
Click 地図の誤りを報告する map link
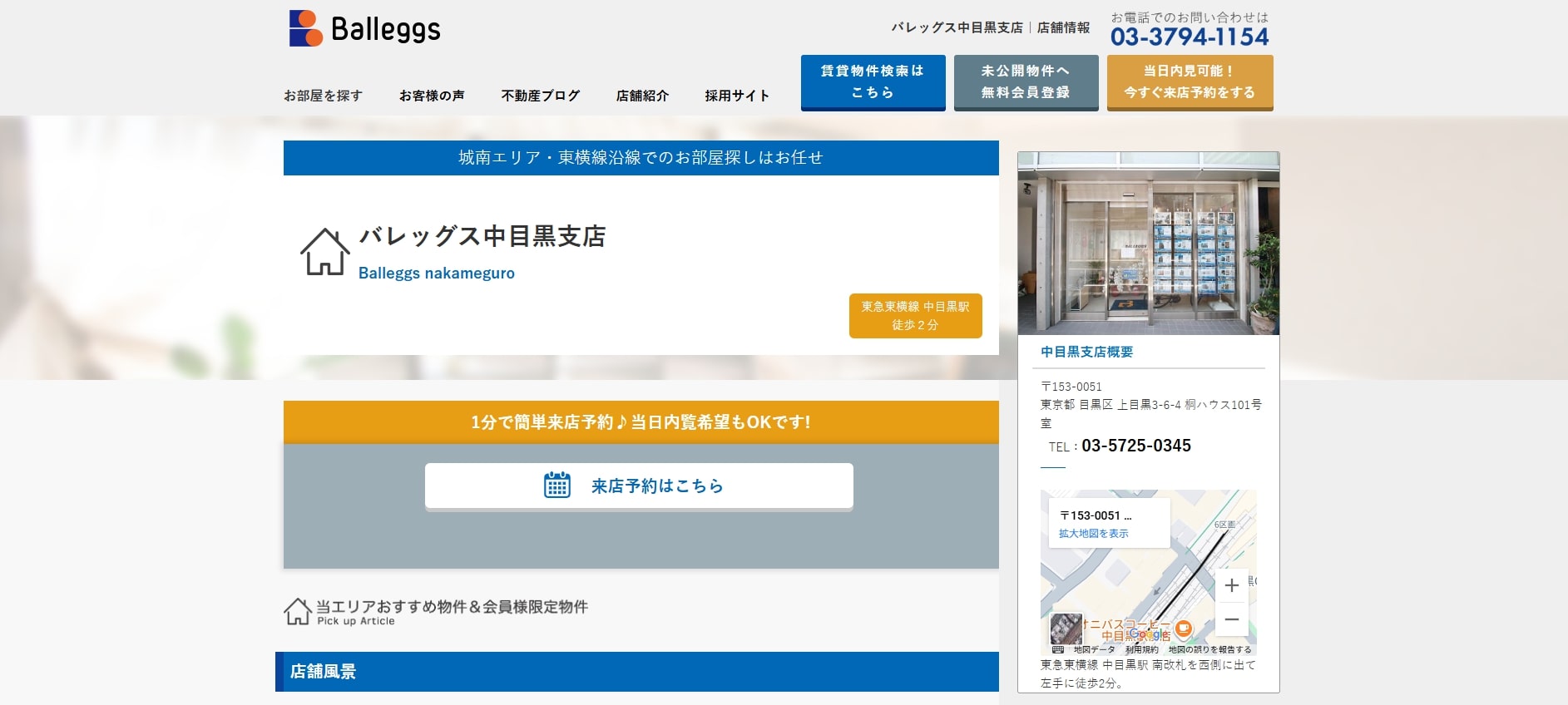click(1209, 650)
